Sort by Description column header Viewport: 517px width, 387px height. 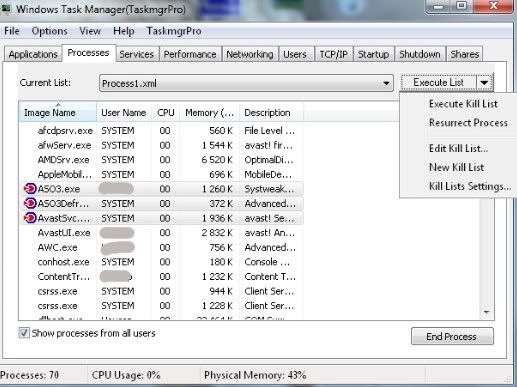(x=271, y=112)
